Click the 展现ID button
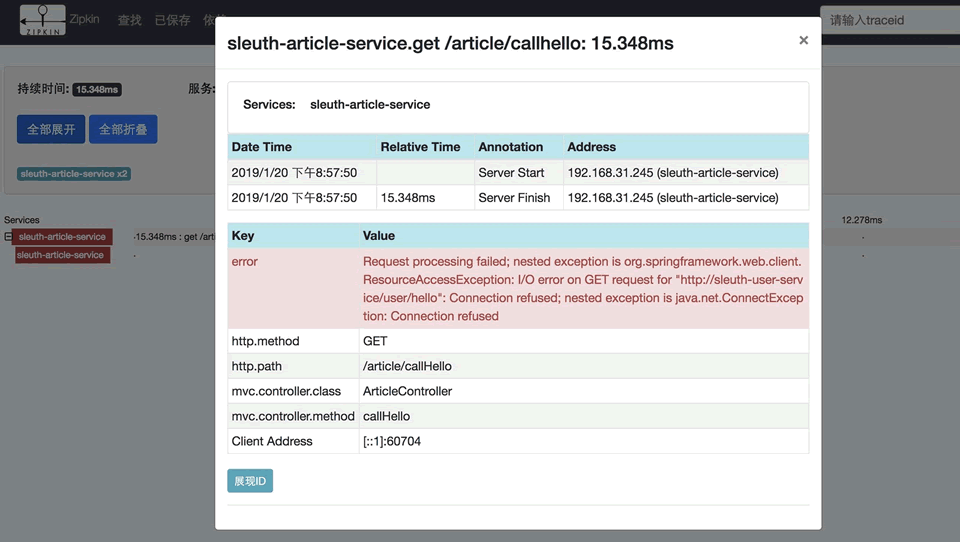 [x=250, y=481]
